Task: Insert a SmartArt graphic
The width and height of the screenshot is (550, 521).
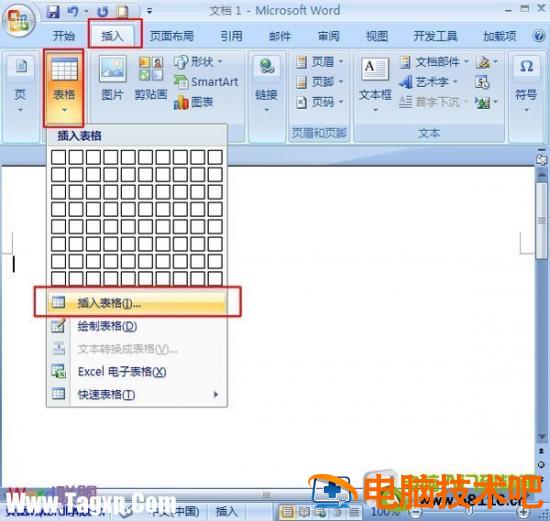Action: (x=206, y=82)
